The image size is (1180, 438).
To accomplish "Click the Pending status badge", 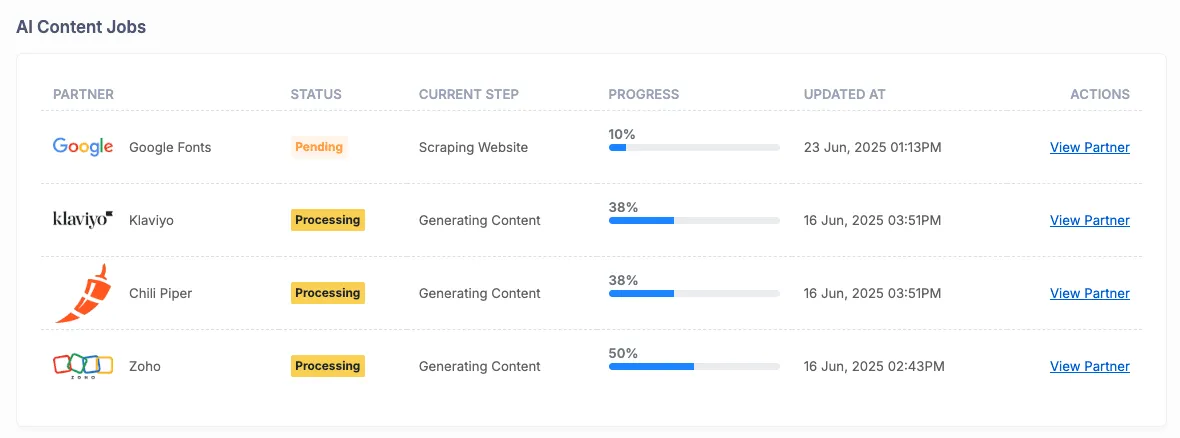I will pyautogui.click(x=319, y=148).
